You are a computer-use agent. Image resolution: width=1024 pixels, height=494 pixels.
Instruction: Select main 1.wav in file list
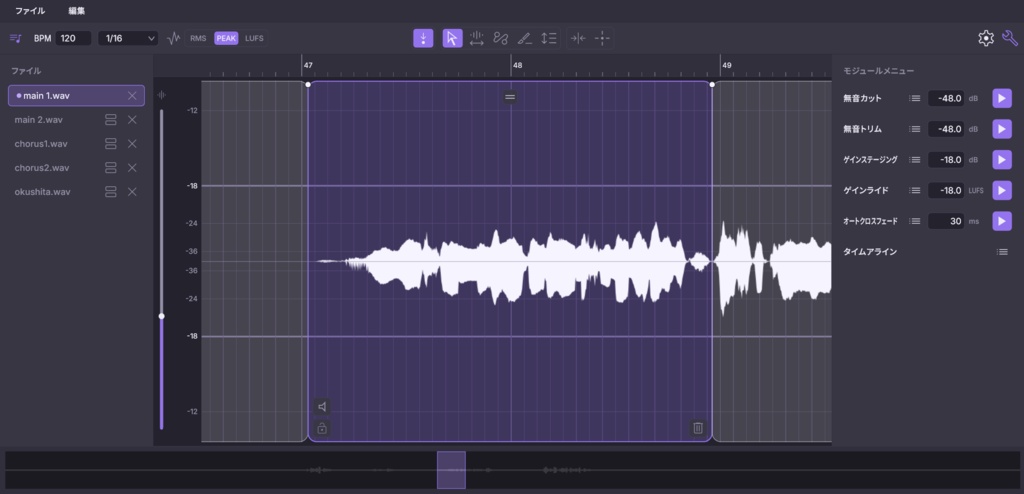76,95
